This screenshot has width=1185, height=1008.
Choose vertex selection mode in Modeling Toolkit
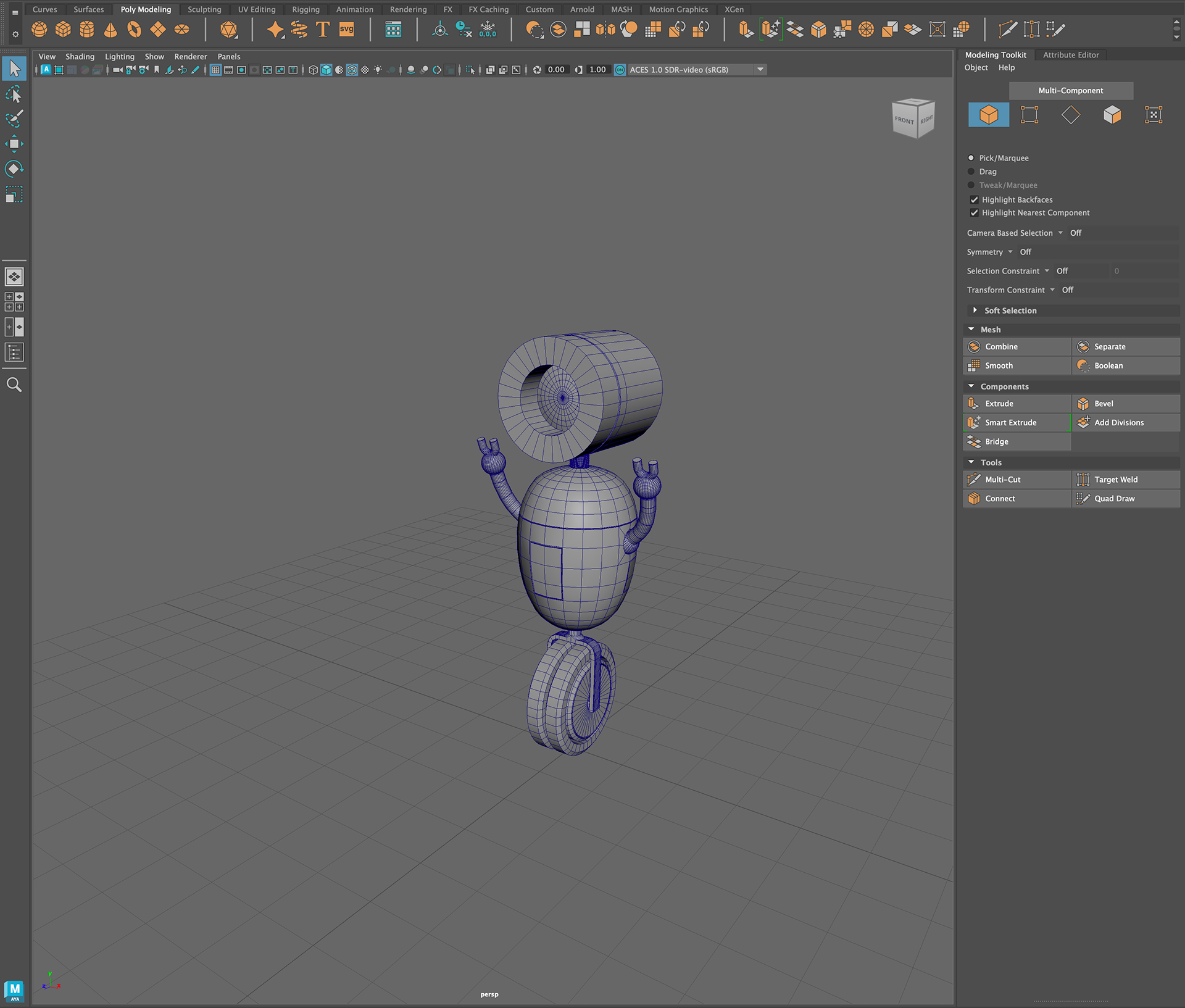[x=1029, y=115]
